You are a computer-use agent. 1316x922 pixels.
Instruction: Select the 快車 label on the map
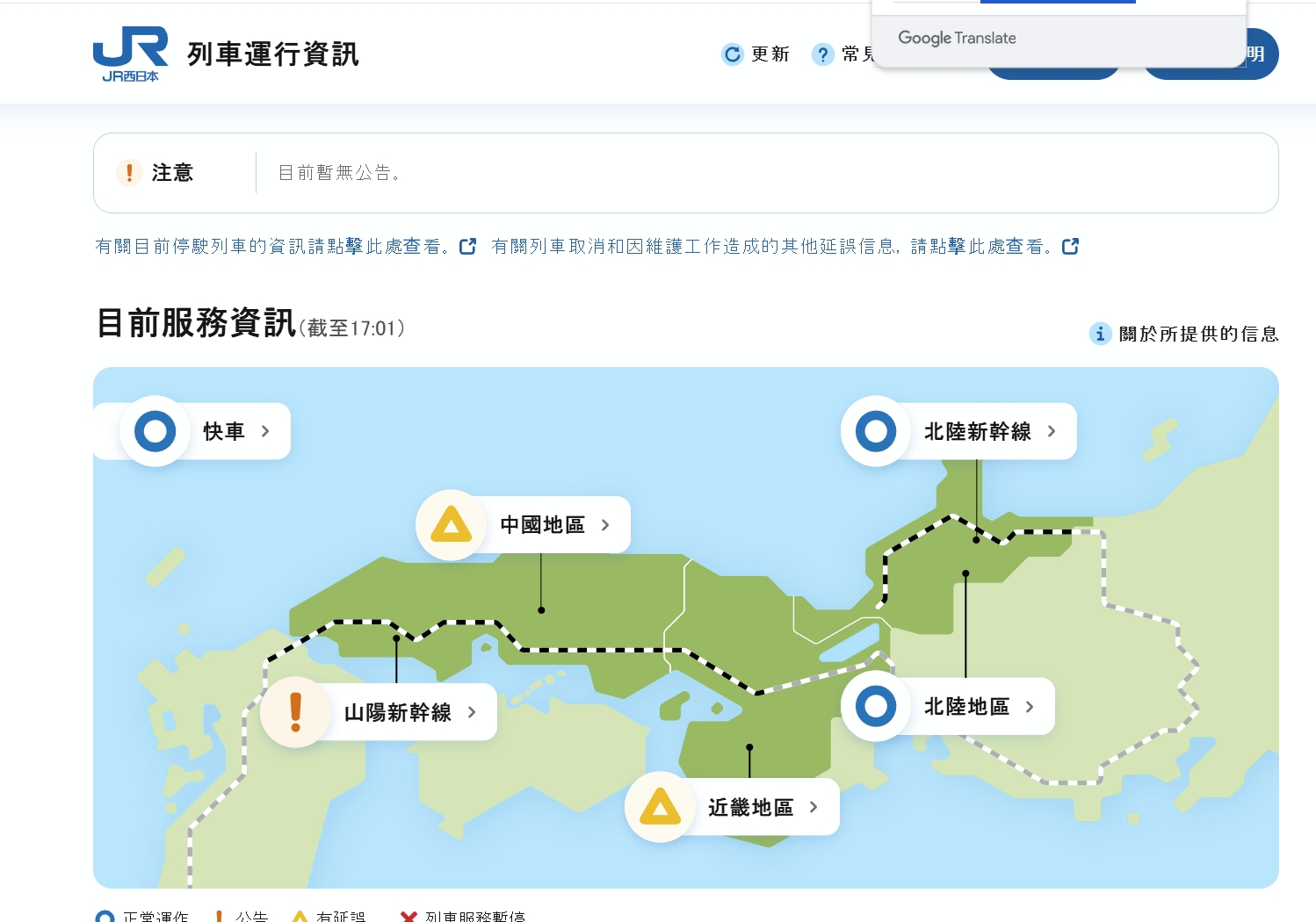[x=224, y=431]
